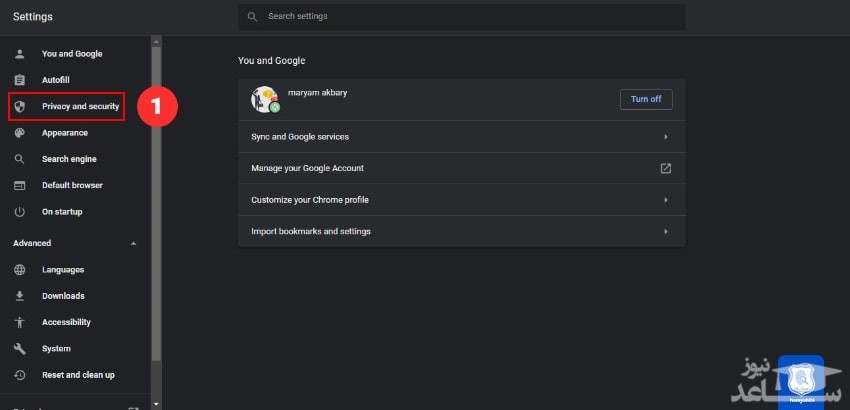Viewport: 850px width, 410px height.
Task: Click the Downloads arrow icon
Action: [x=19, y=296]
